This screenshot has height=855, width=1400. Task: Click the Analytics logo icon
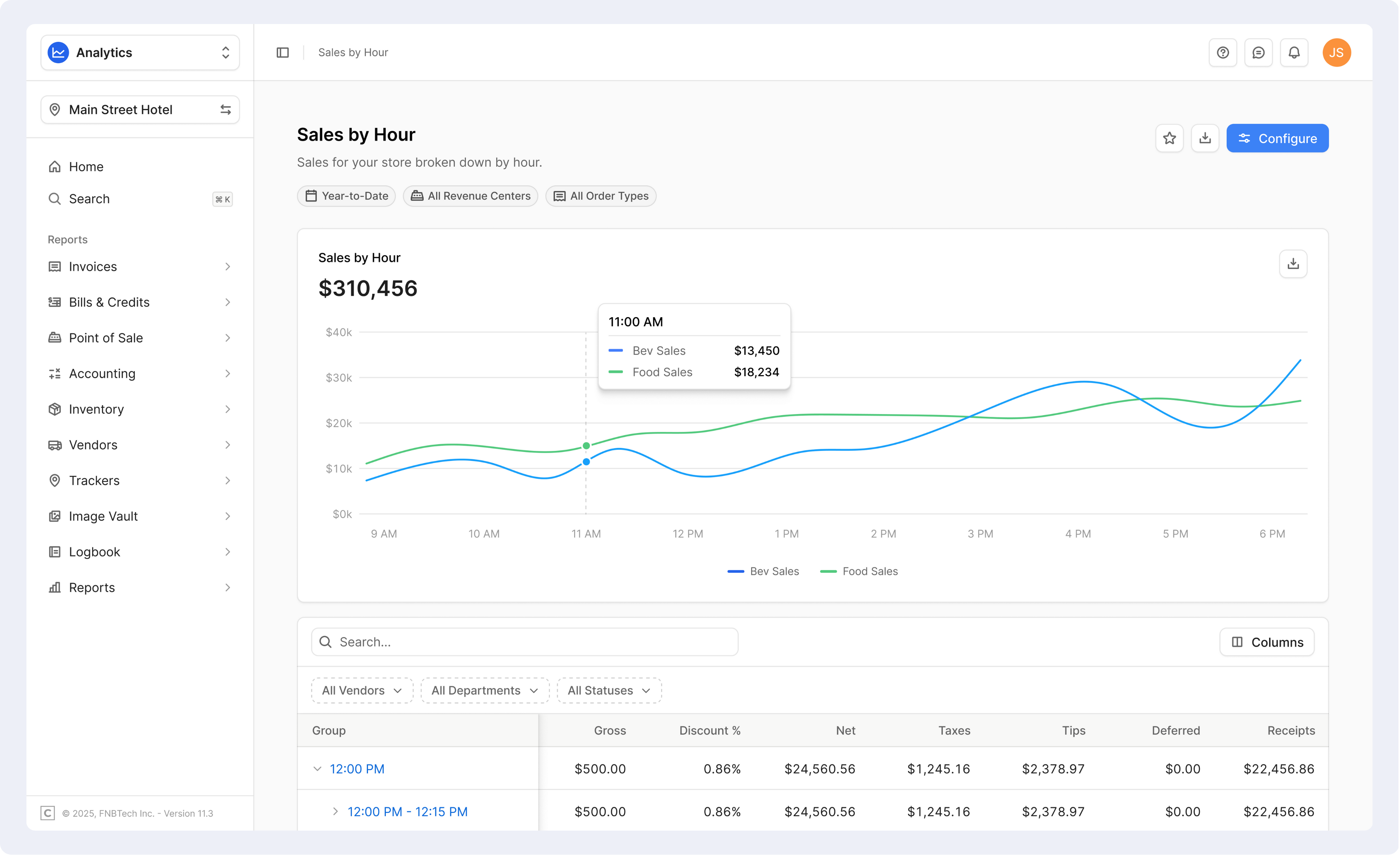(59, 52)
